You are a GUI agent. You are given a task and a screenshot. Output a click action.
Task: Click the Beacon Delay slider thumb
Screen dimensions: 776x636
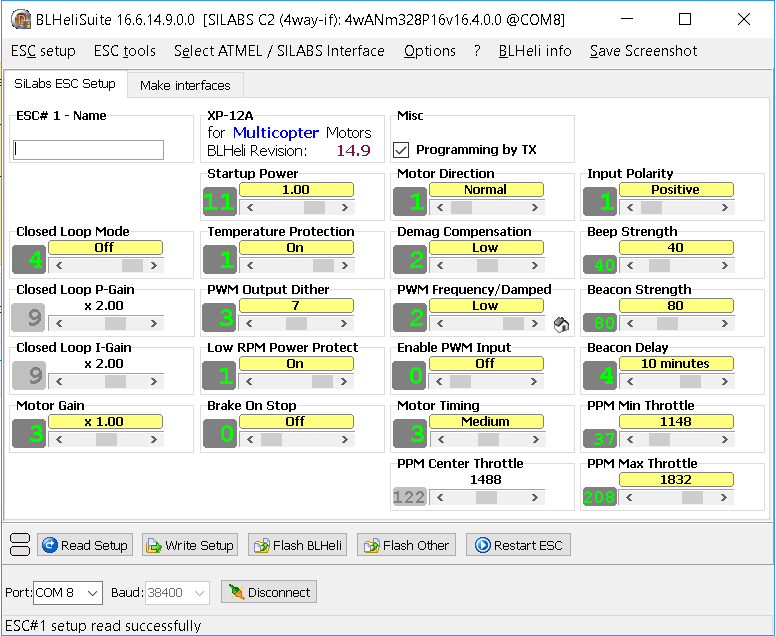click(x=690, y=382)
